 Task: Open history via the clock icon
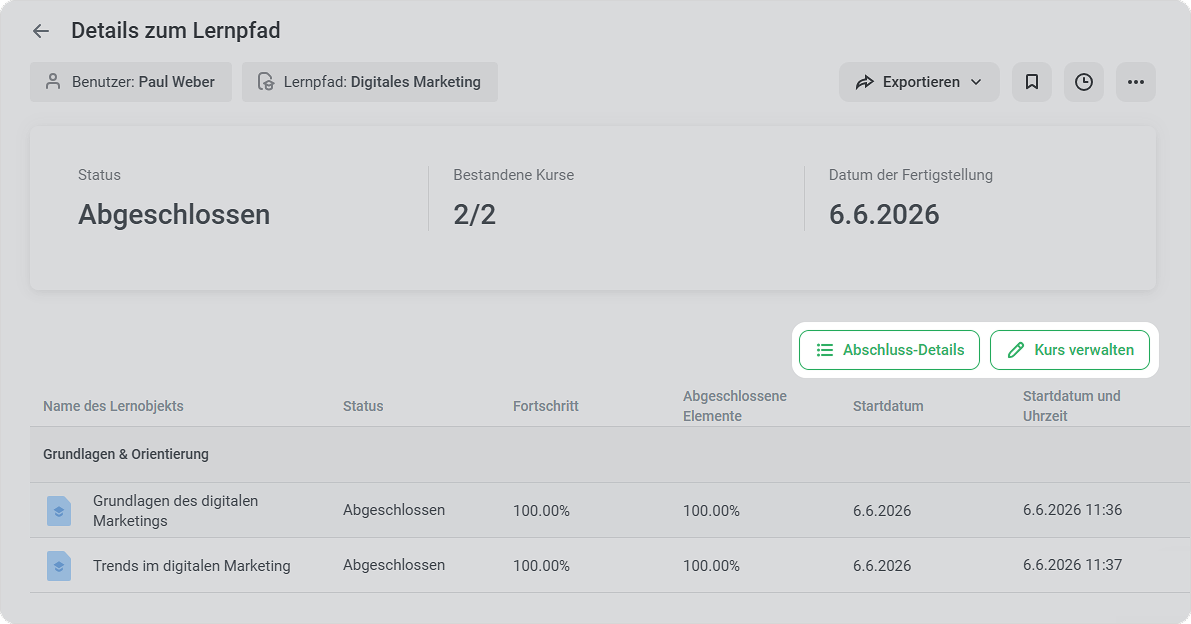pyautogui.click(x=1083, y=82)
